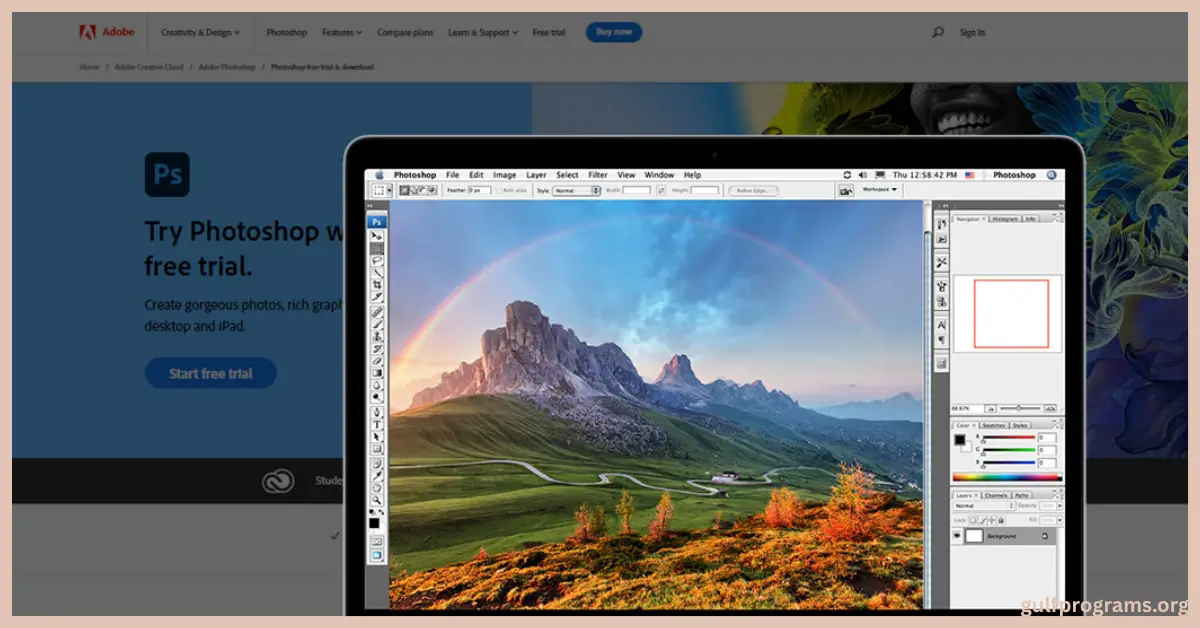Click the Start free trial button
1200x628 pixels.
(210, 374)
